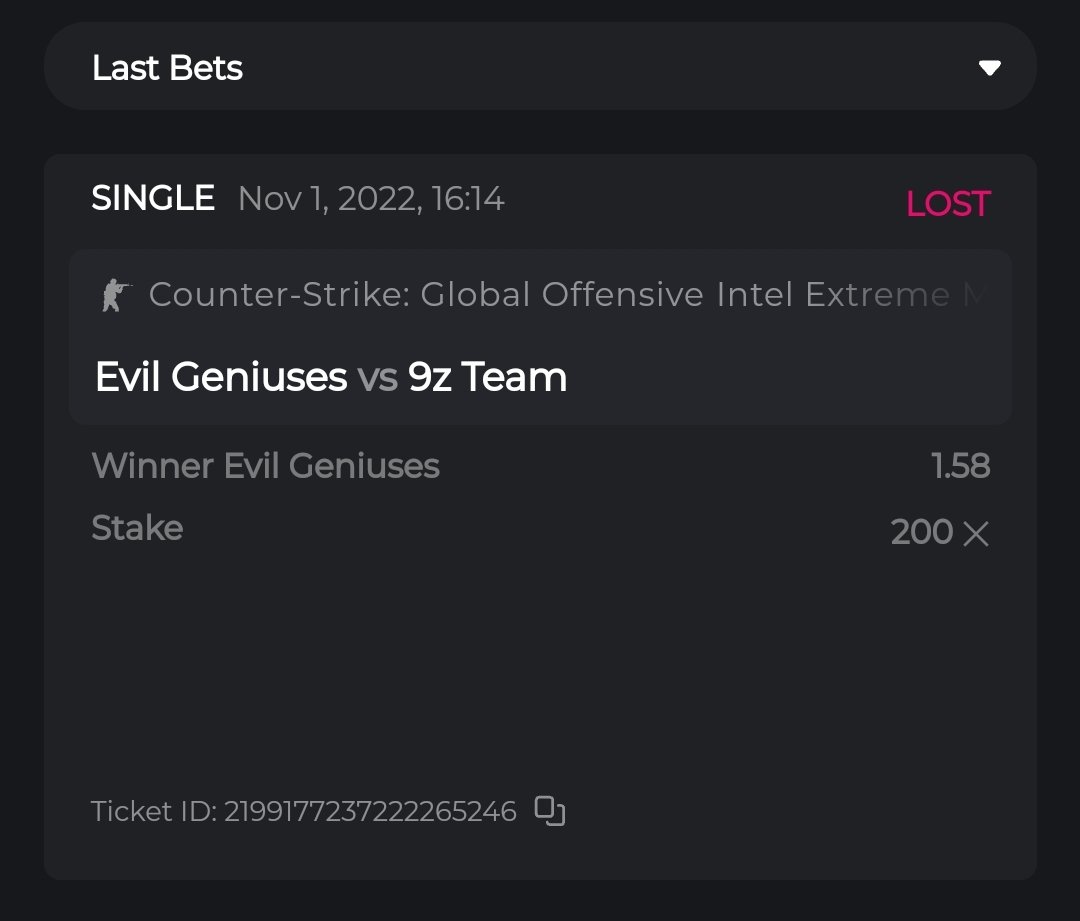Open the Last Bets header label

(x=167, y=68)
